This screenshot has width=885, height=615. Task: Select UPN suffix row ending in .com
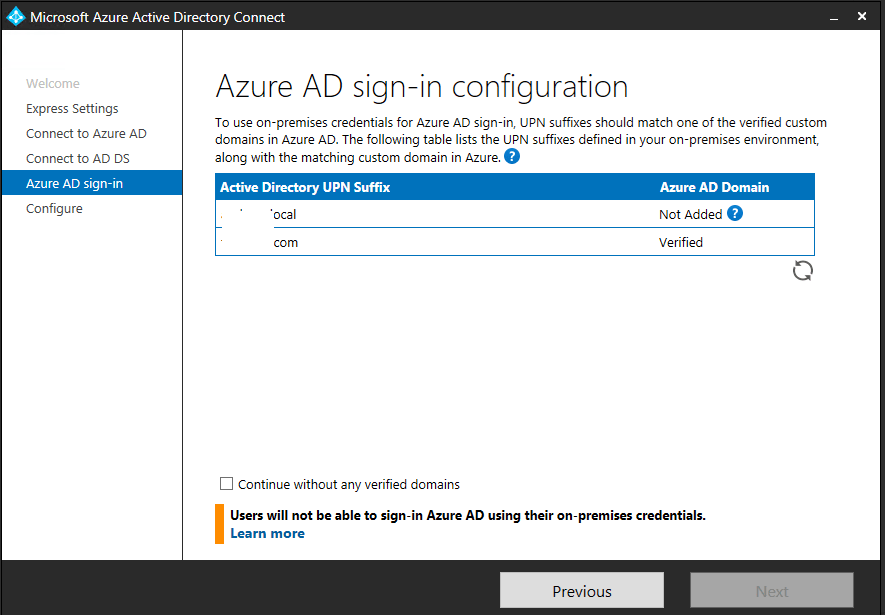pyautogui.click(x=515, y=242)
